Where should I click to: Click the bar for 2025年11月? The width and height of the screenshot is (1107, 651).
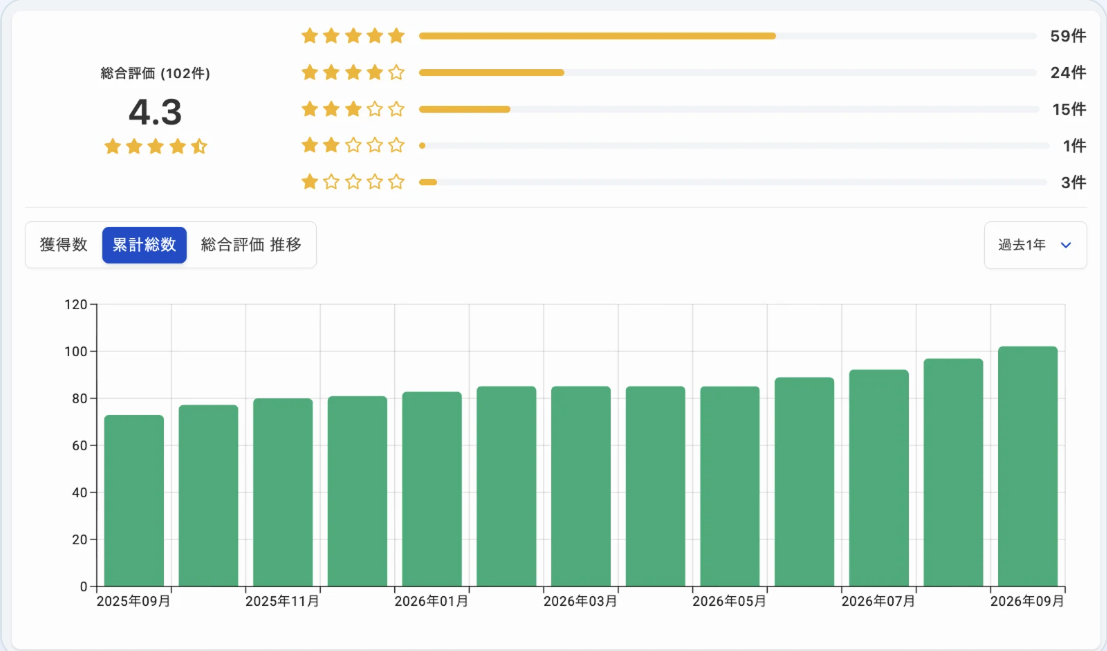click(x=283, y=492)
